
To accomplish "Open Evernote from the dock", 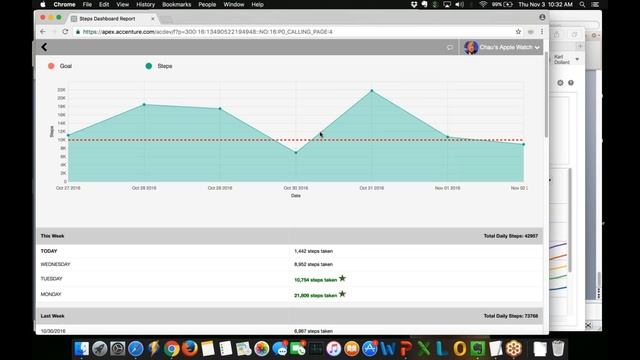I will (477, 349).
